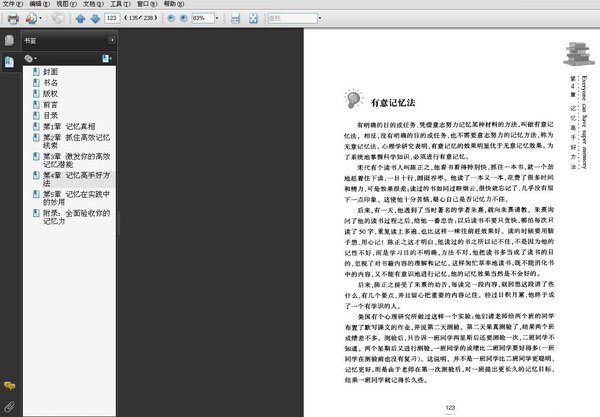Click the find text search field

tap(293, 18)
